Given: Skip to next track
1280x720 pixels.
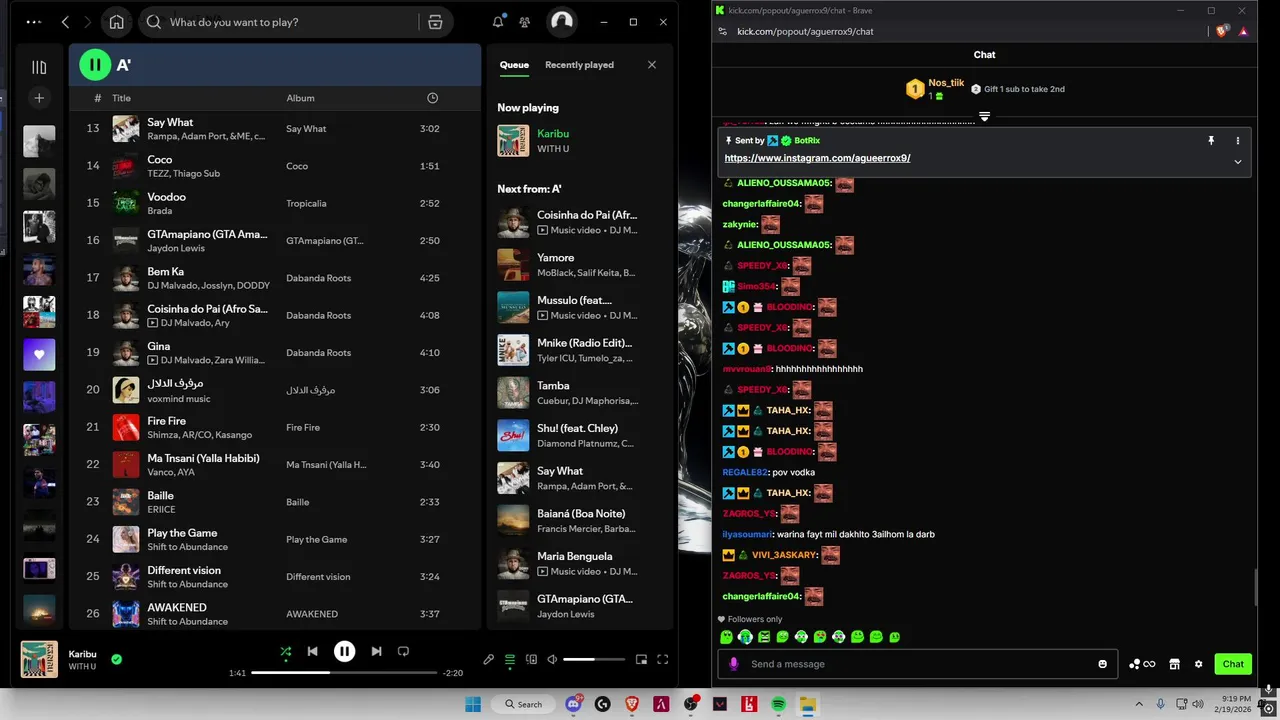Looking at the screenshot, I should [x=376, y=651].
